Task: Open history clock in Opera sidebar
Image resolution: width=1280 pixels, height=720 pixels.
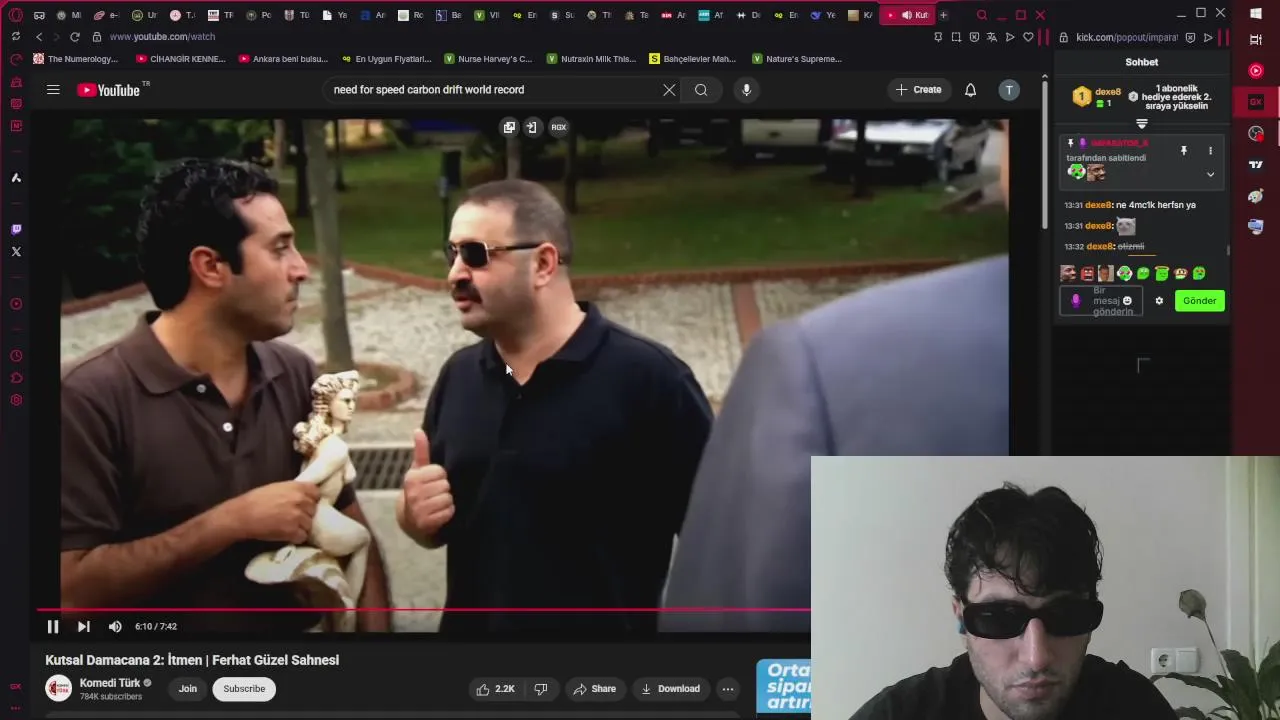Action: click(x=16, y=356)
